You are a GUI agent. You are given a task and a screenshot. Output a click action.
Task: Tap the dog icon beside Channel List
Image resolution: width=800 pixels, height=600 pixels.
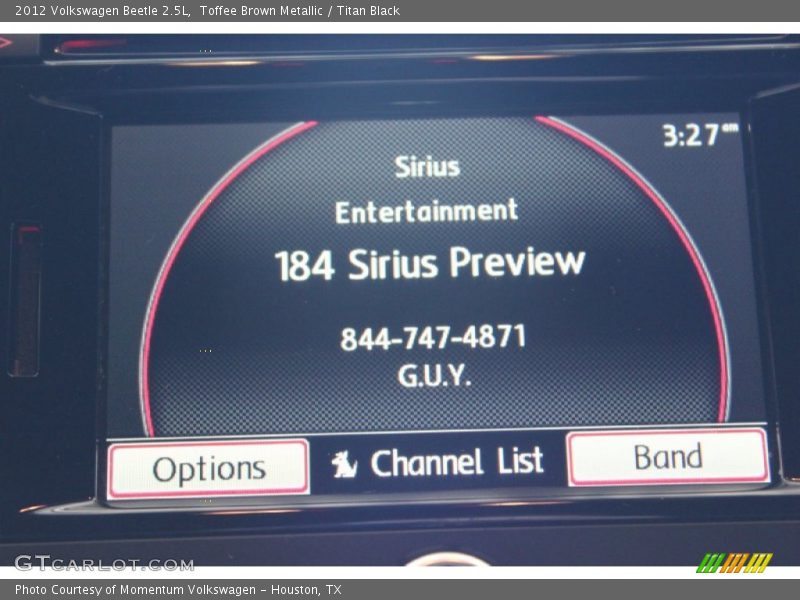(344, 464)
